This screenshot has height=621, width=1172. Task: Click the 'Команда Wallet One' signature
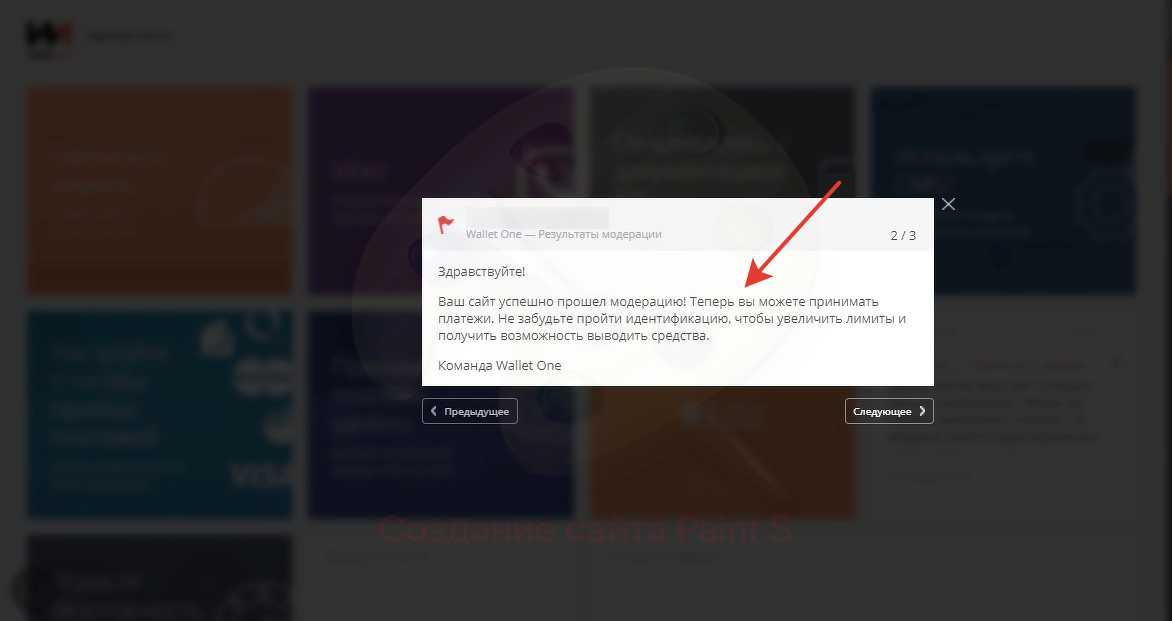499,365
